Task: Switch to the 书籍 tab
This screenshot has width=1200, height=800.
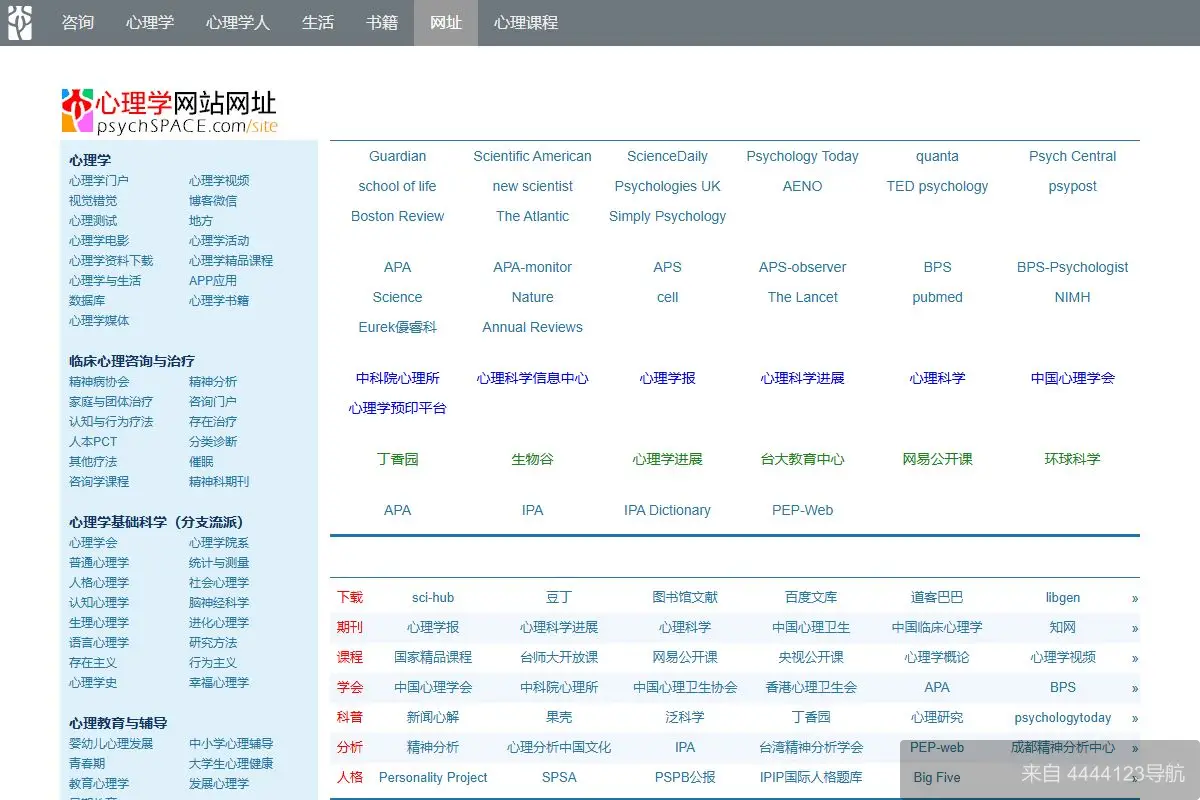Action: pos(382,23)
